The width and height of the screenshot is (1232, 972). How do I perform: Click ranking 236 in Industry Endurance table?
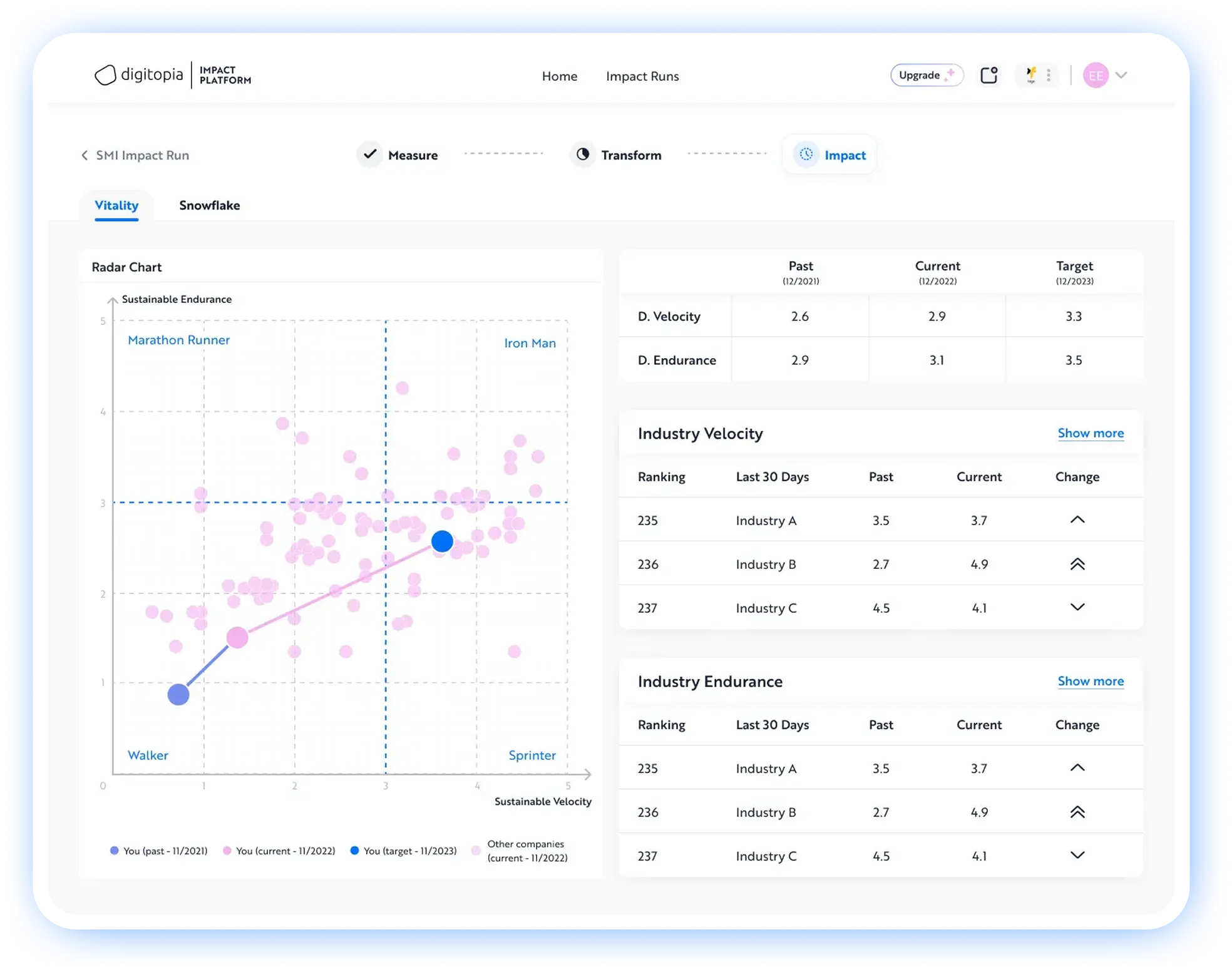coord(648,812)
